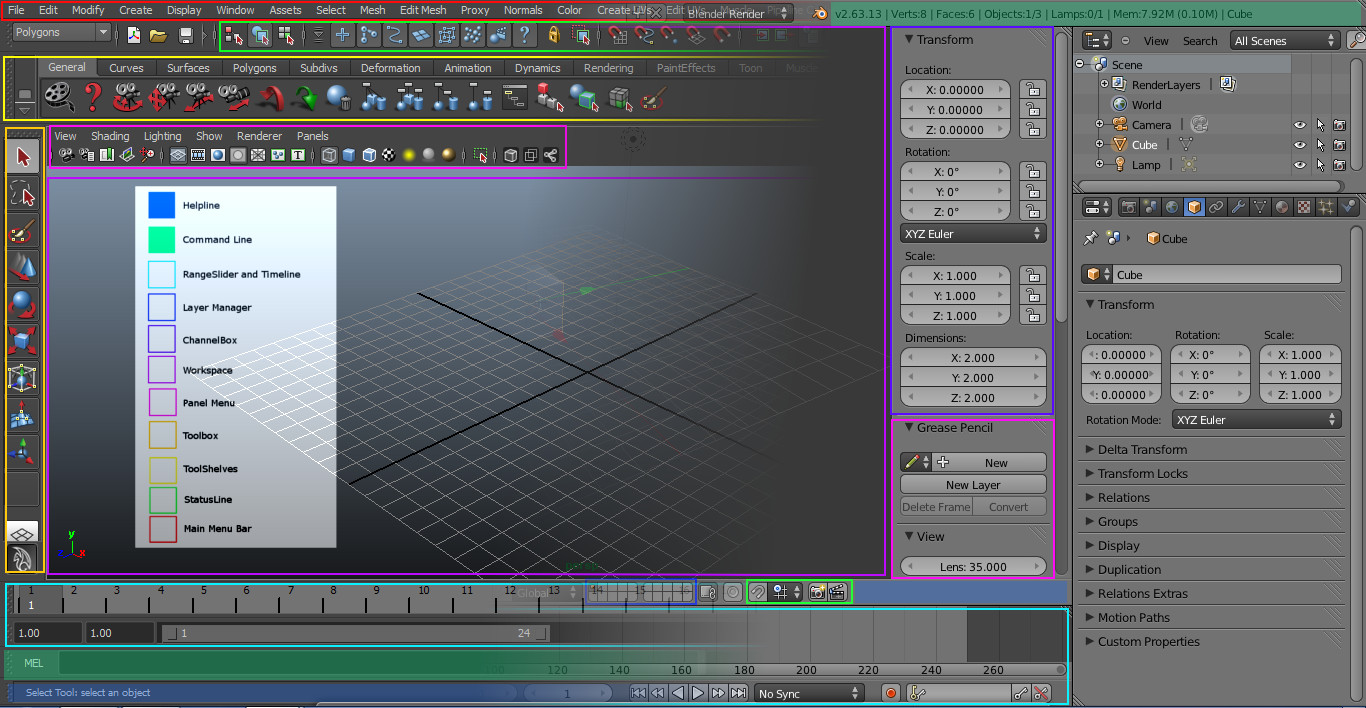Open the Blender Render engine dropdown
The height and width of the screenshot is (708, 1366).
(738, 14)
